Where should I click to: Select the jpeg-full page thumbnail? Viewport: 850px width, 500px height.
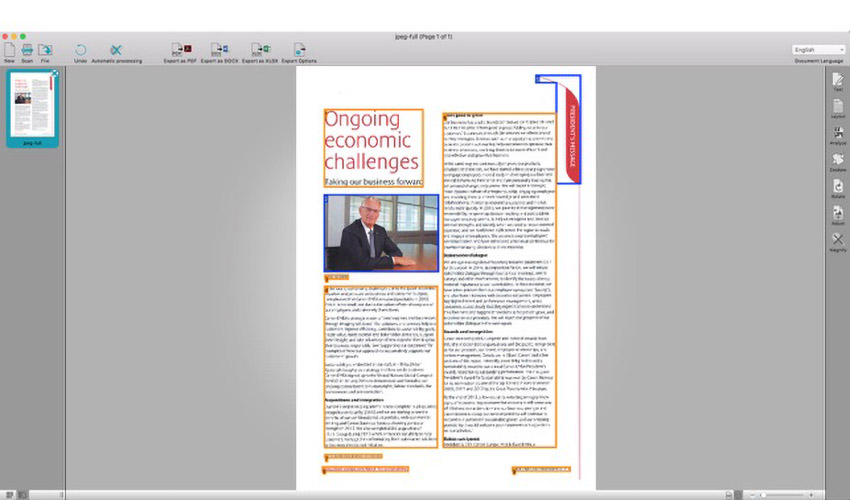32,107
